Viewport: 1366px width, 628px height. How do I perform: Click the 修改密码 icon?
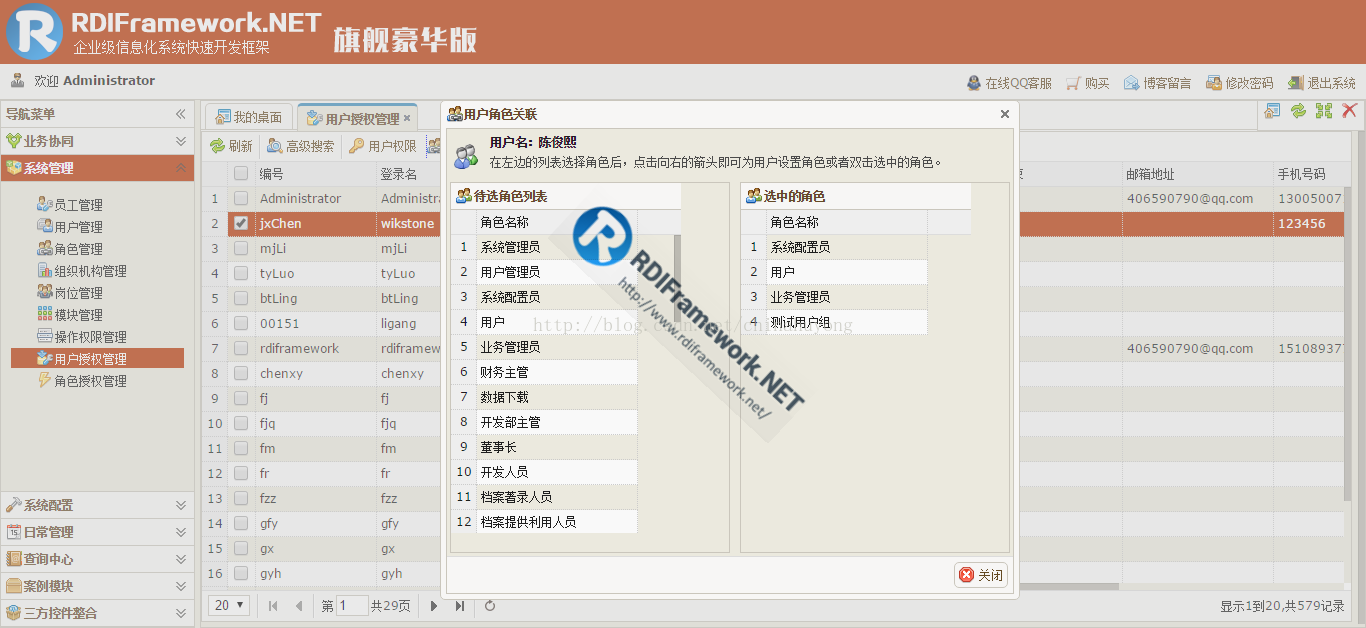pos(1214,83)
